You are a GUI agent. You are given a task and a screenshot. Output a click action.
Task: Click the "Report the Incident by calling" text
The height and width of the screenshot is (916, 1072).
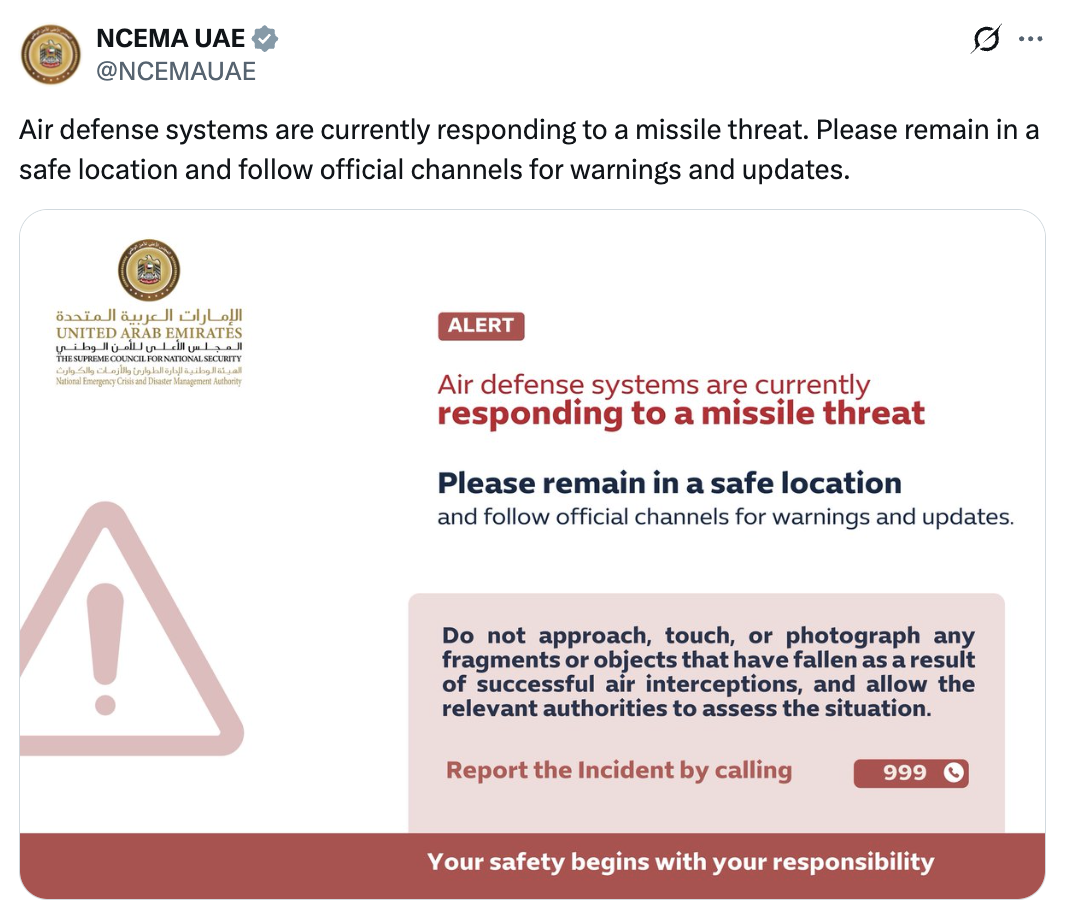click(x=619, y=771)
